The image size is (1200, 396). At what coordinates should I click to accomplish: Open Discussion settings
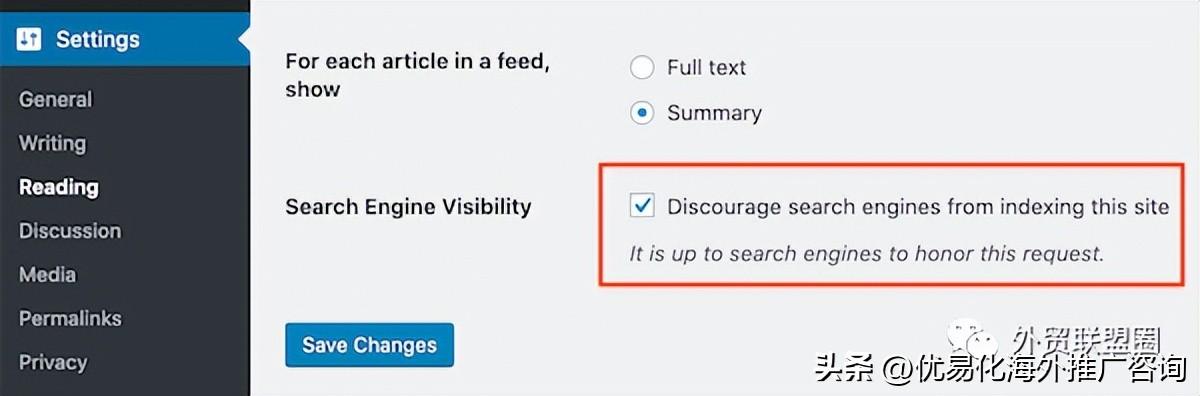click(70, 231)
